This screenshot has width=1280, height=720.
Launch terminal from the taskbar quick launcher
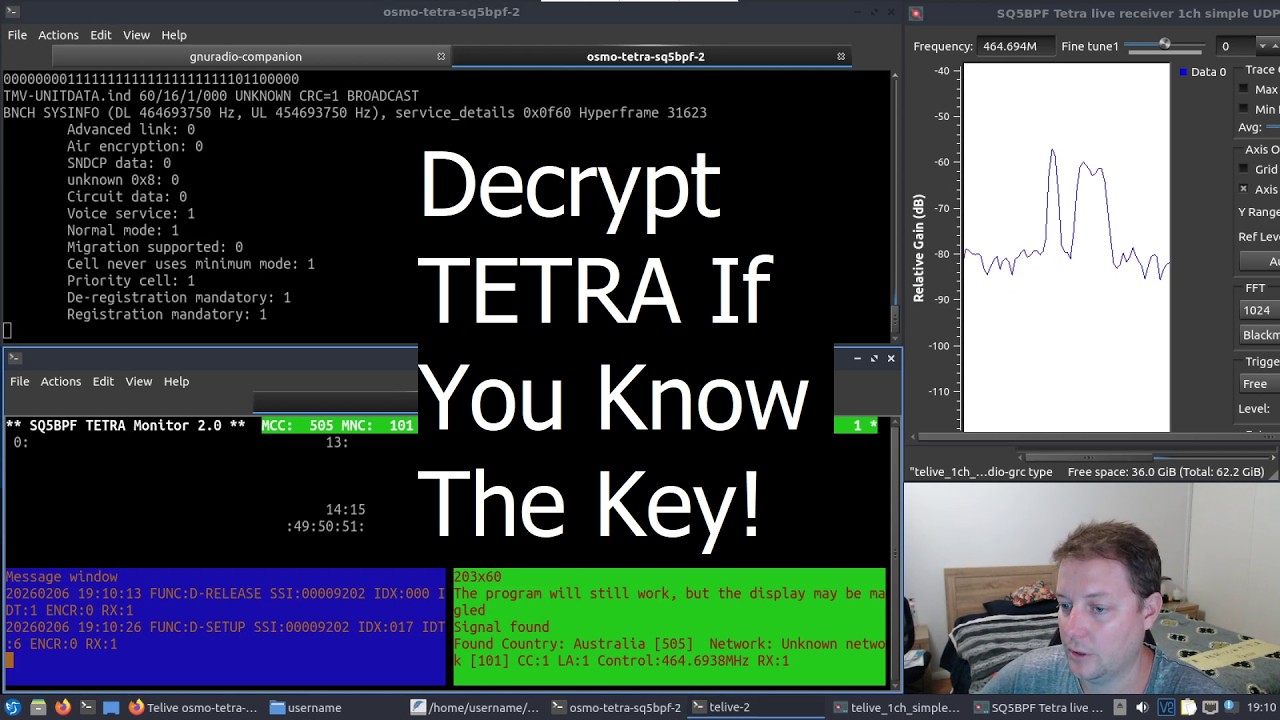click(86, 707)
